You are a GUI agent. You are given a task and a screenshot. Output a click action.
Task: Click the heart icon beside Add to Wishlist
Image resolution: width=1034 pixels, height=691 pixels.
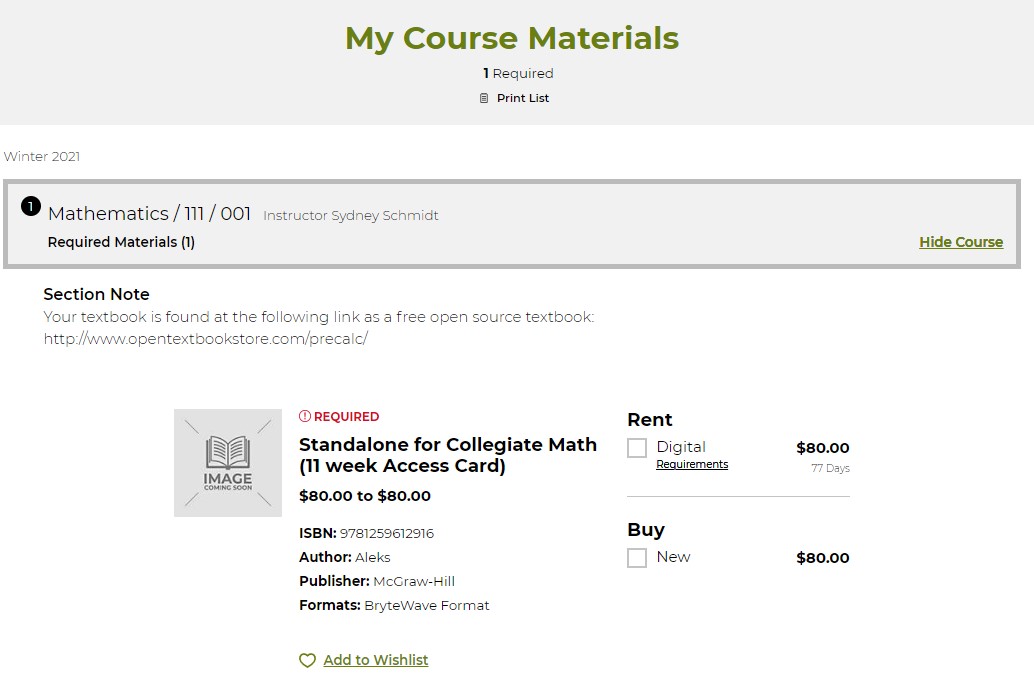click(x=307, y=660)
